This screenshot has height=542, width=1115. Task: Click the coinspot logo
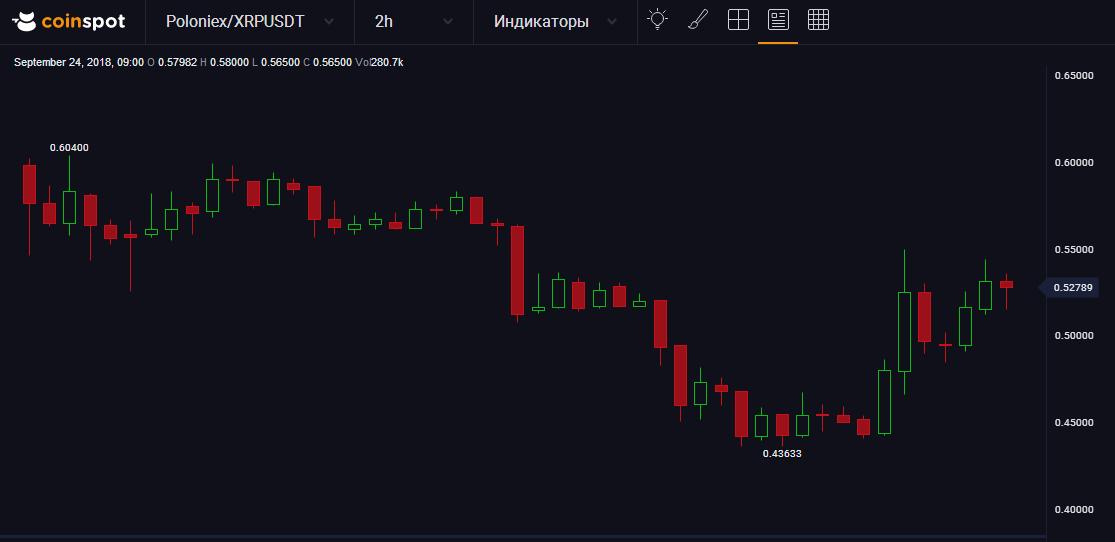pos(68,21)
